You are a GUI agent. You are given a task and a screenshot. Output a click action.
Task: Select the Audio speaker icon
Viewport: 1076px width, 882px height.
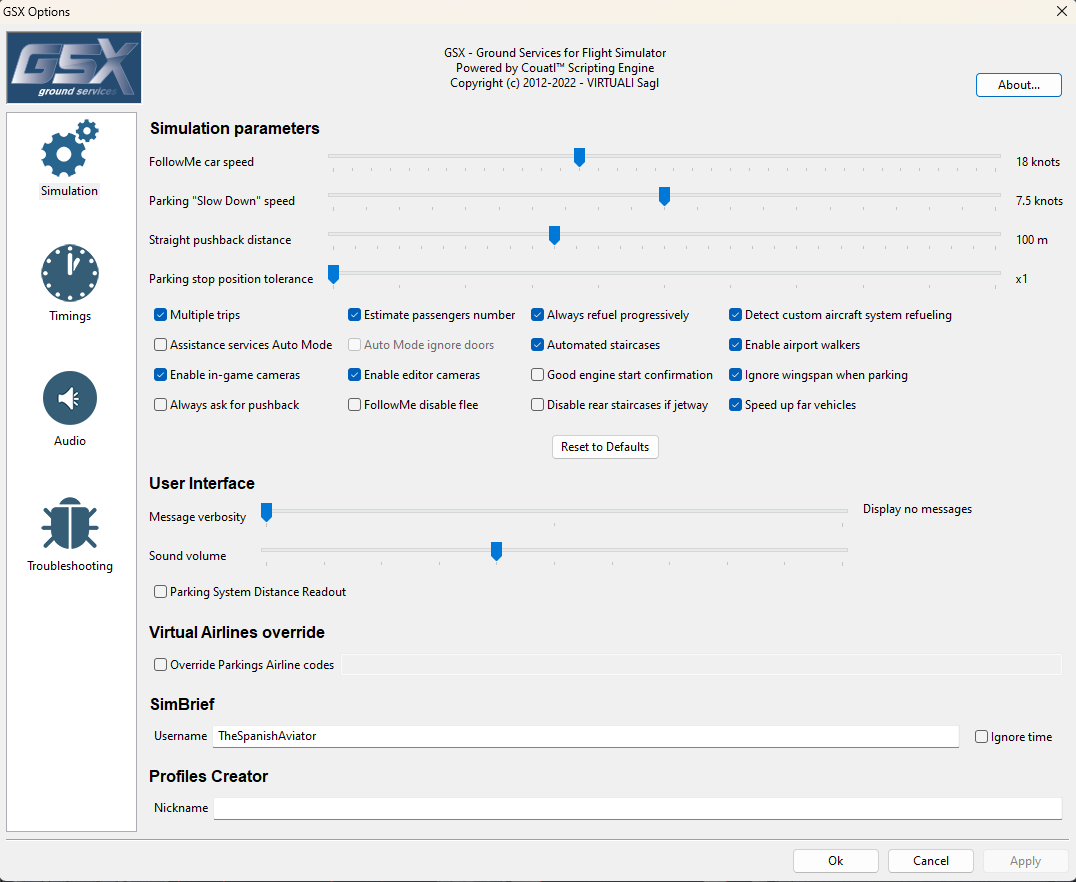coord(70,399)
